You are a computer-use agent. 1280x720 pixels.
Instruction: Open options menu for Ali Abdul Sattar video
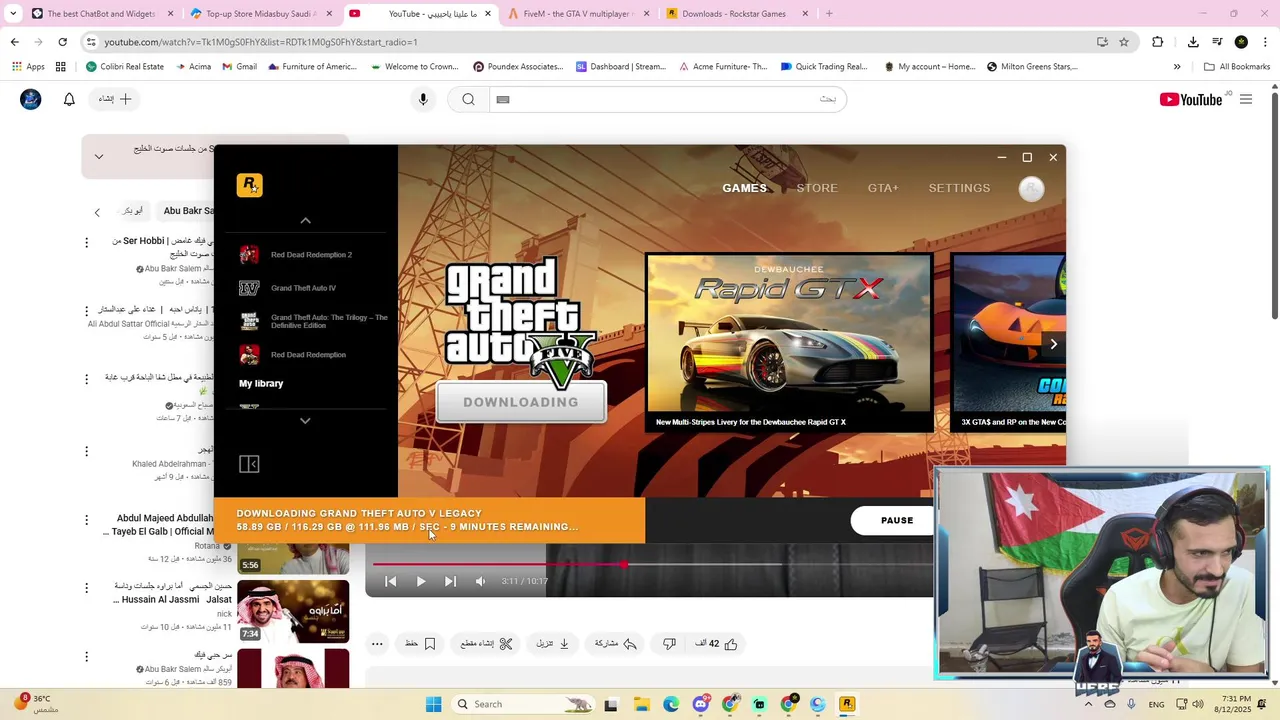86,311
